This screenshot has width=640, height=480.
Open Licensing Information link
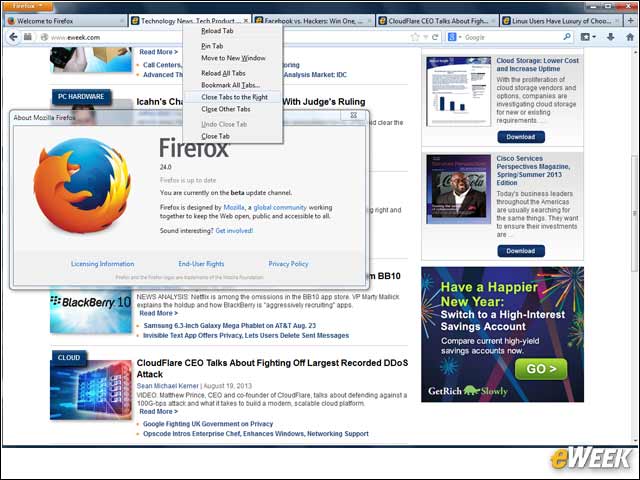pyautogui.click(x=102, y=264)
